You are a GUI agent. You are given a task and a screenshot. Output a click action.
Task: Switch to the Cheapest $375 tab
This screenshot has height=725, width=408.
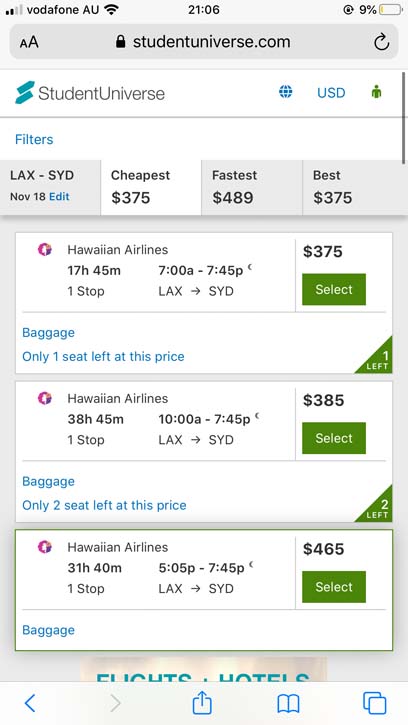(151, 187)
